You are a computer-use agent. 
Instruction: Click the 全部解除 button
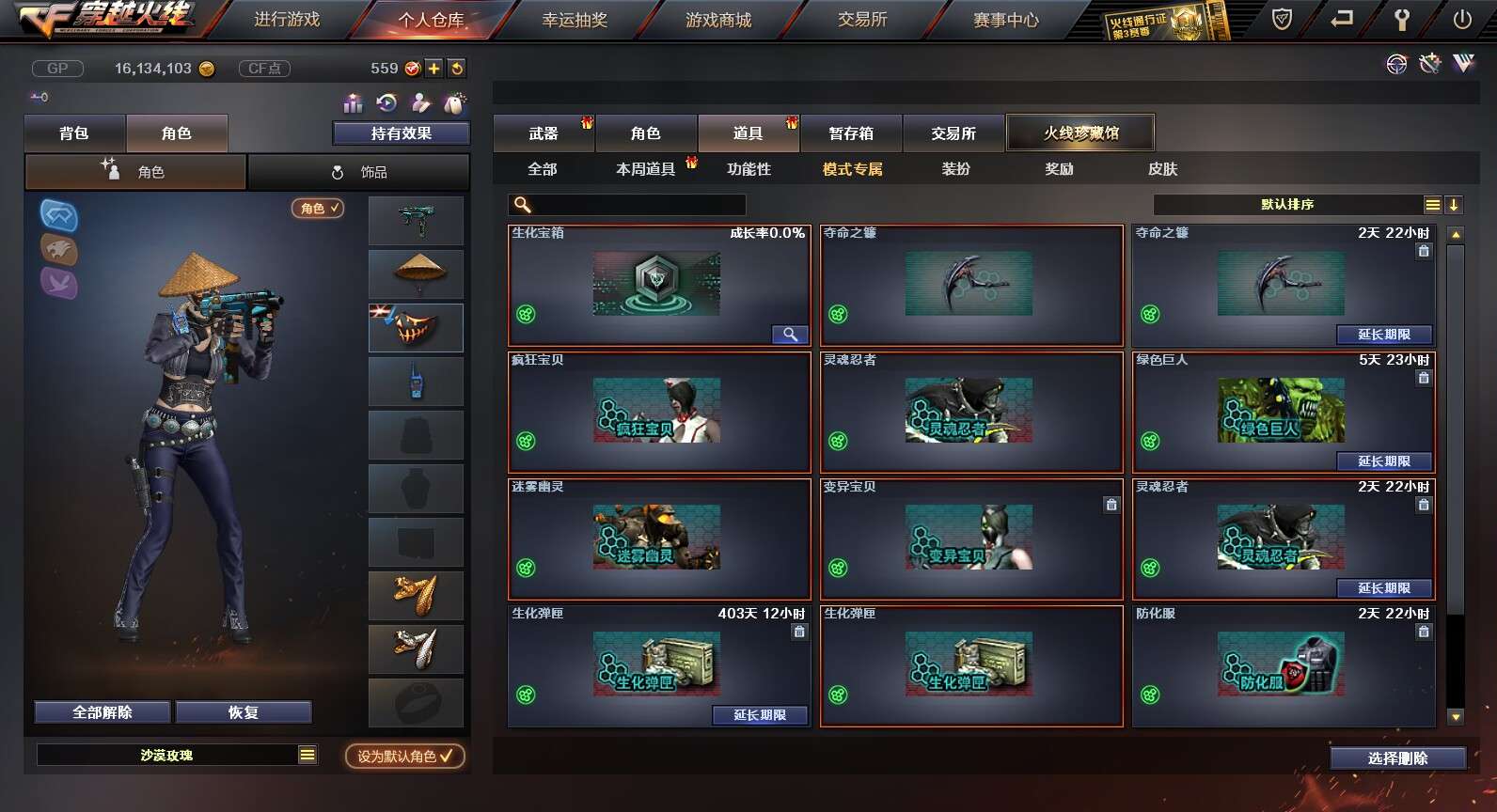pyautogui.click(x=102, y=712)
